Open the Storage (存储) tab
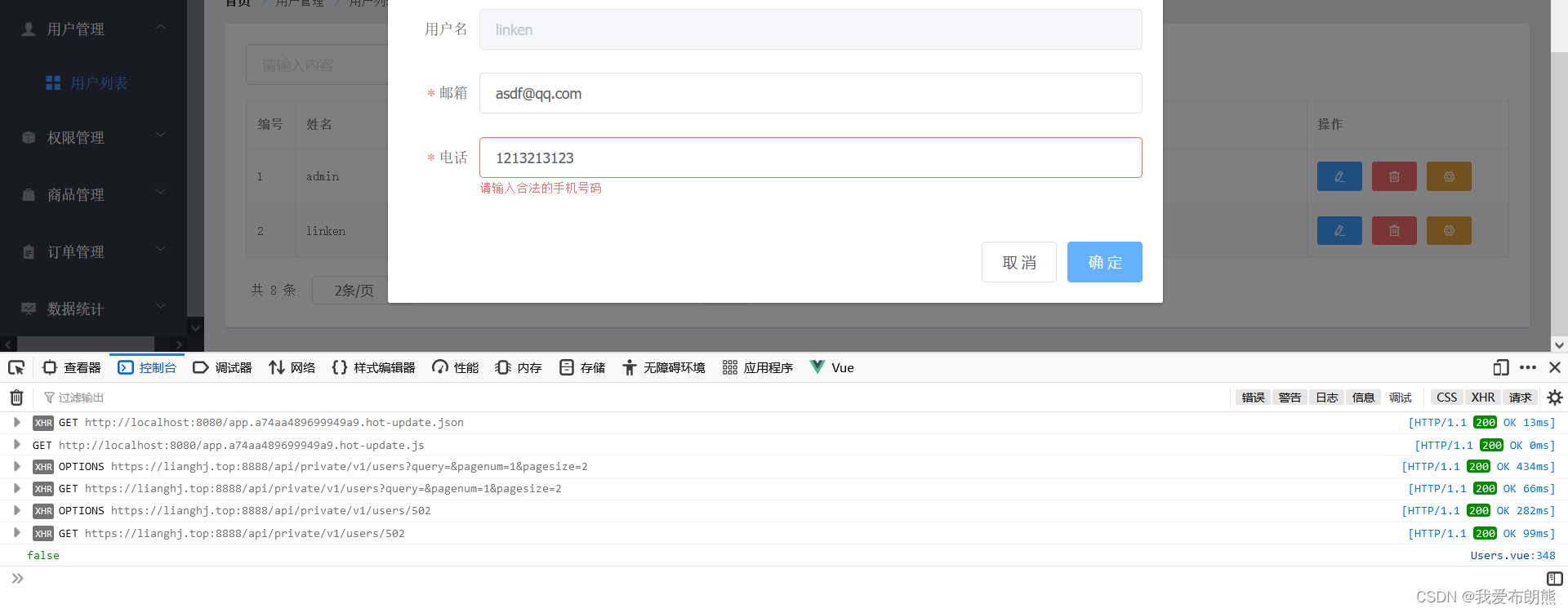The height and width of the screenshot is (613, 1568). (582, 367)
